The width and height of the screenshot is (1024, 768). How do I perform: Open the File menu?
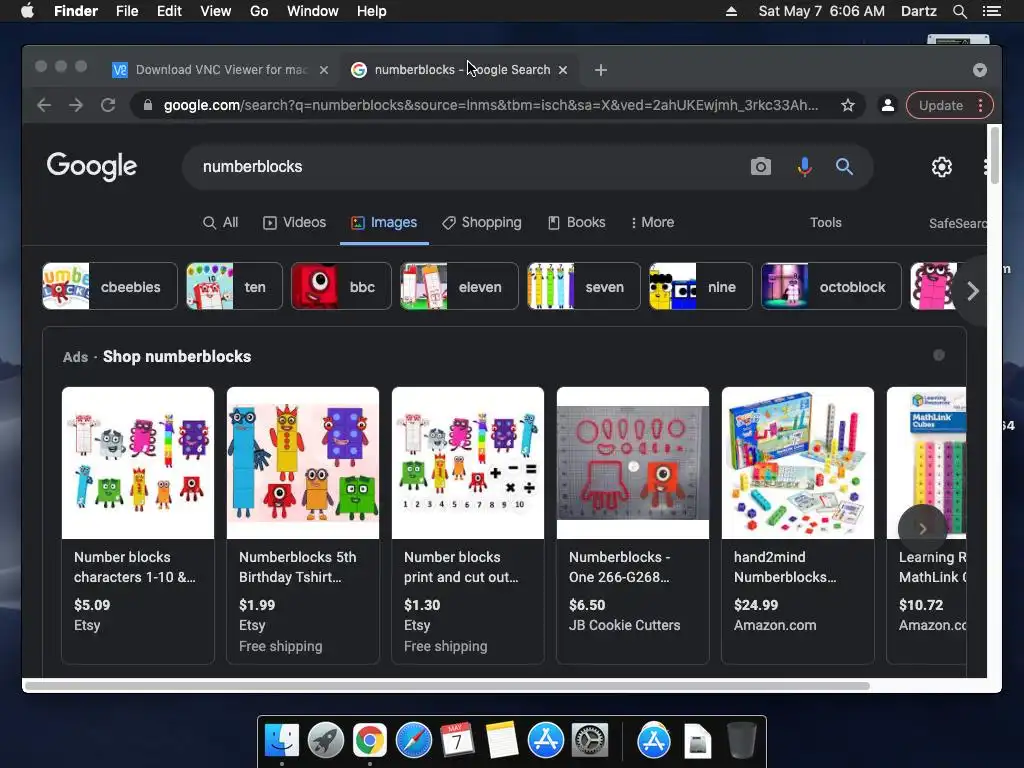click(x=127, y=11)
